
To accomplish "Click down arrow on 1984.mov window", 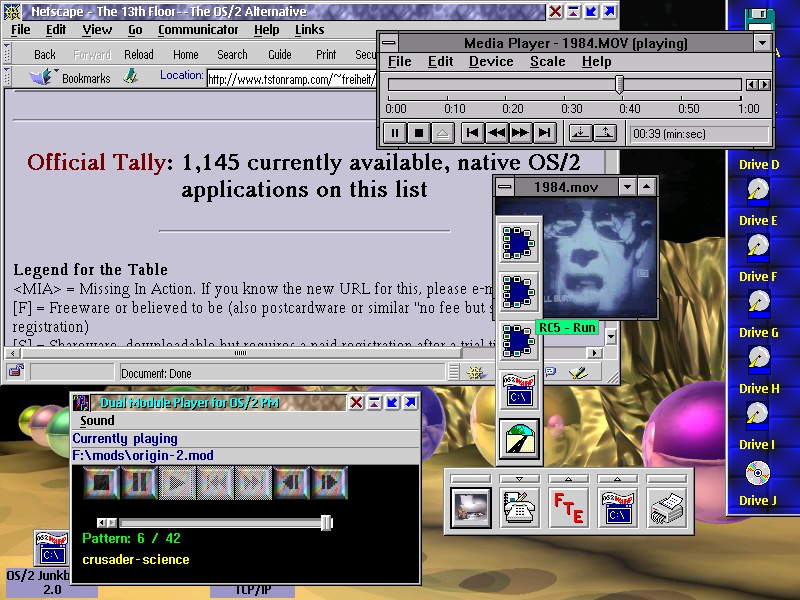I will tap(628, 187).
